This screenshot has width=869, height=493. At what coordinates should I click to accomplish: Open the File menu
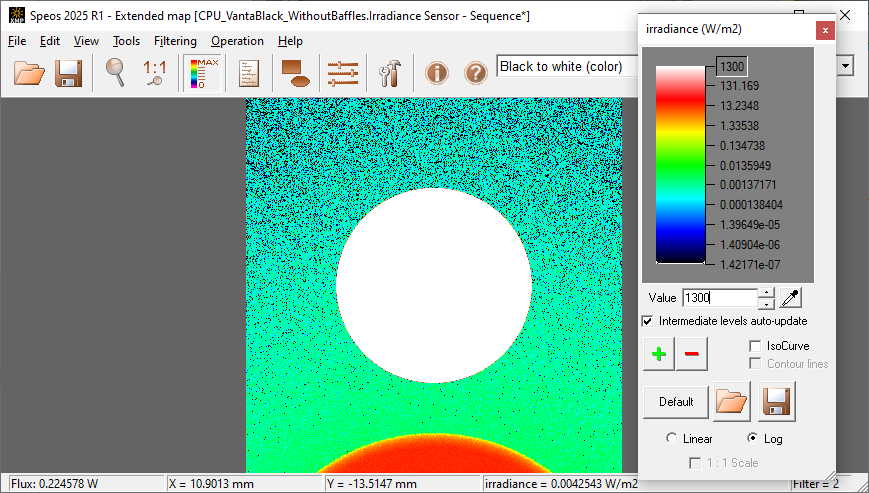click(17, 41)
